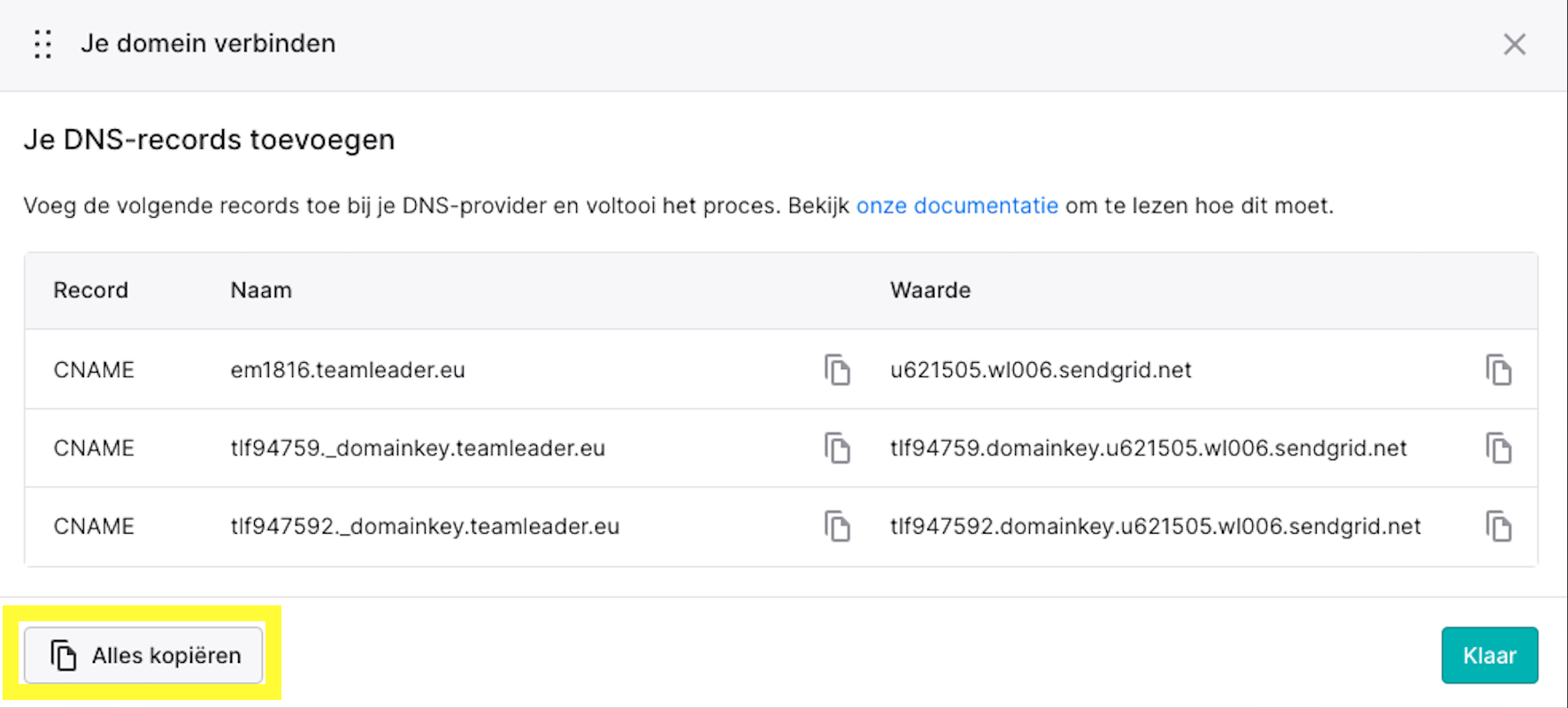The height and width of the screenshot is (708, 1568).
Task: Close the Je domein verbinden dialog
Action: point(1514,44)
